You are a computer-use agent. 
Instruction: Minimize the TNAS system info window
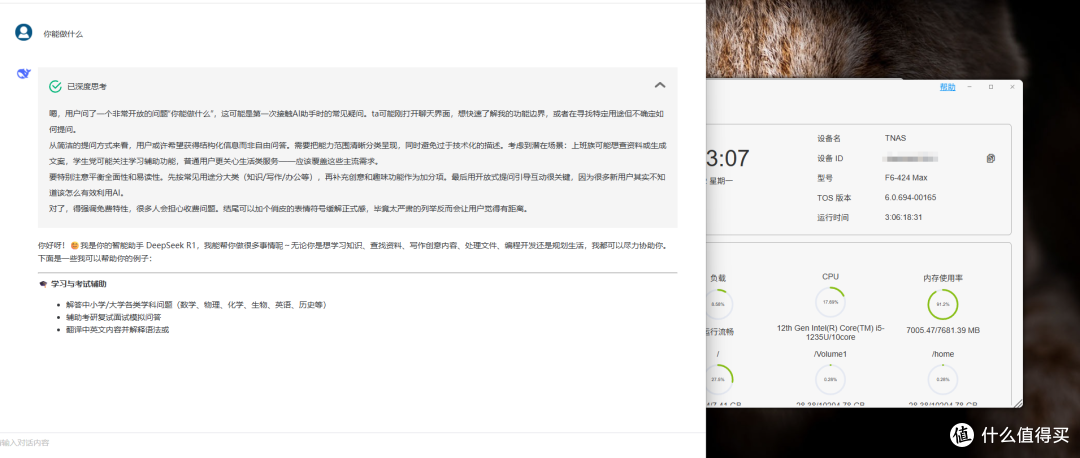970,87
